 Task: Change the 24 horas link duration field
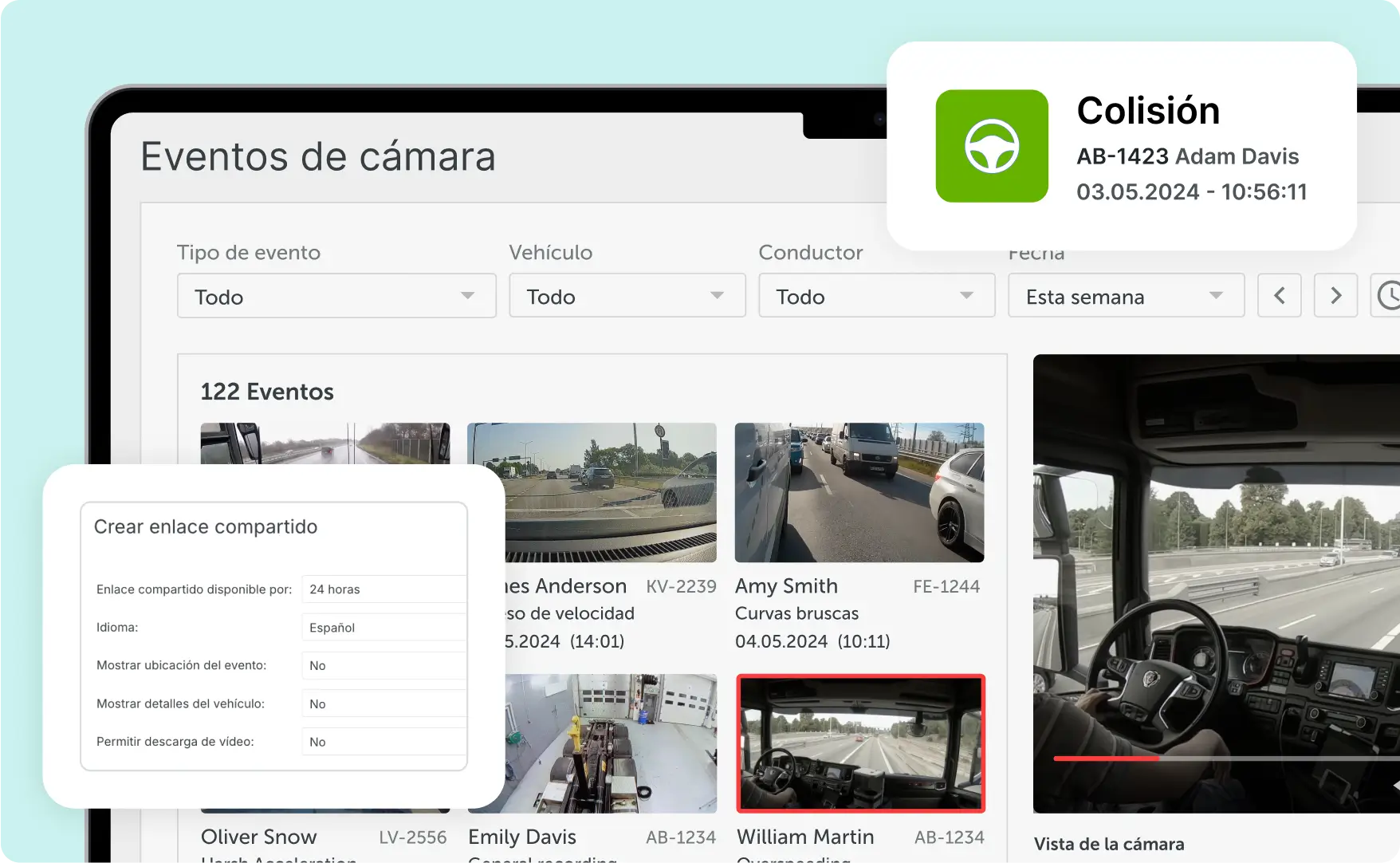[x=384, y=589]
